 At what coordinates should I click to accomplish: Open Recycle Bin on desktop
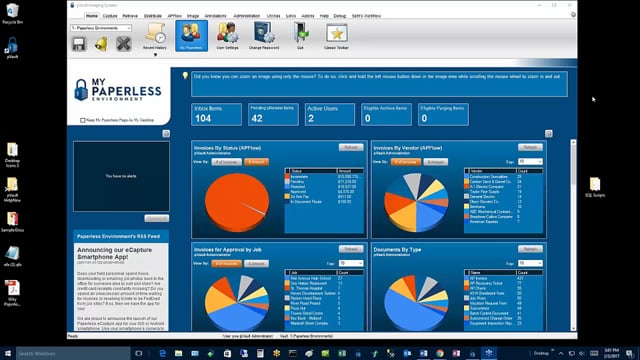[x=12, y=13]
